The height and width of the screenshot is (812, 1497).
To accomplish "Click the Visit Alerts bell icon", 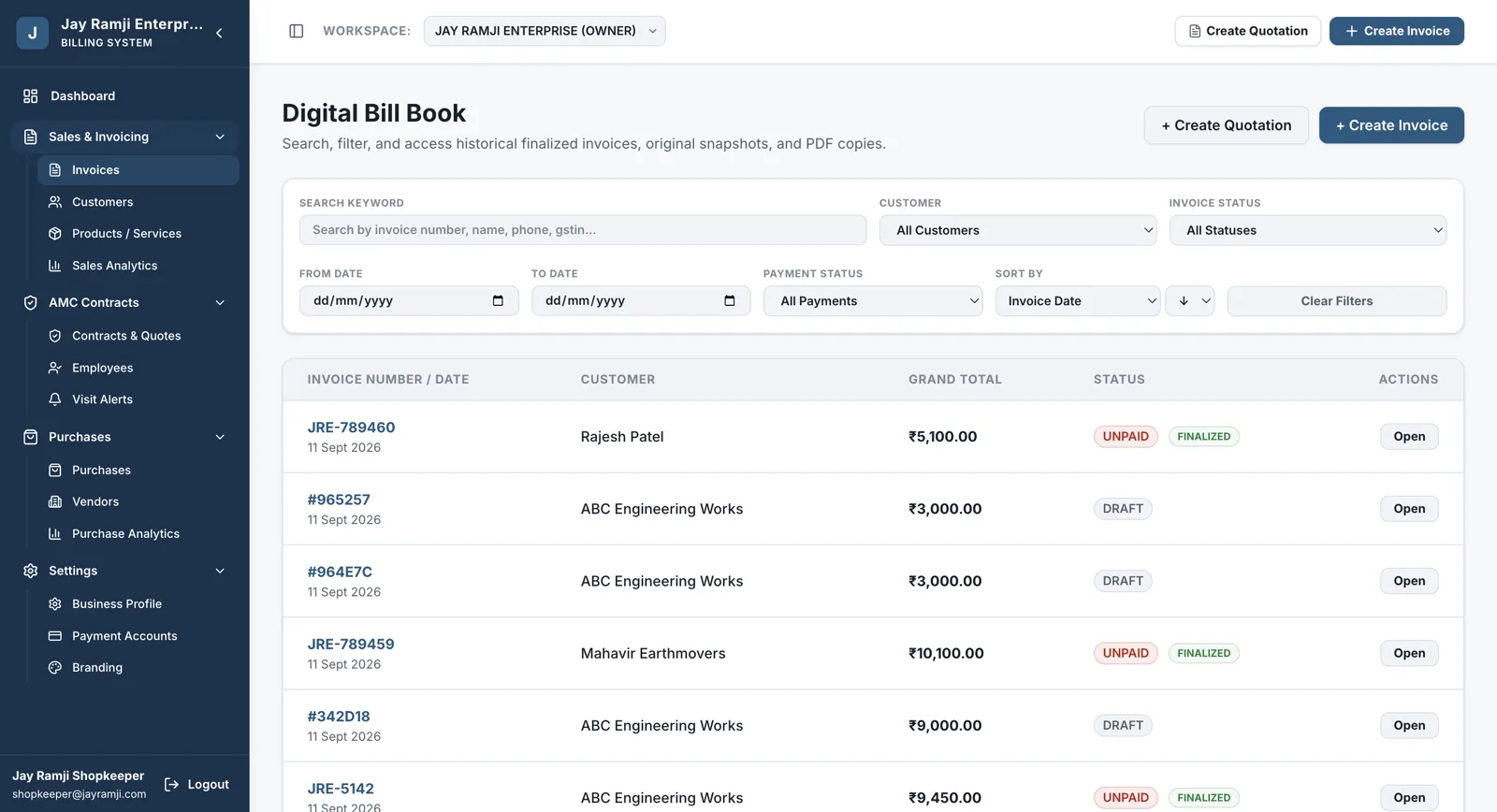I will click(x=55, y=399).
